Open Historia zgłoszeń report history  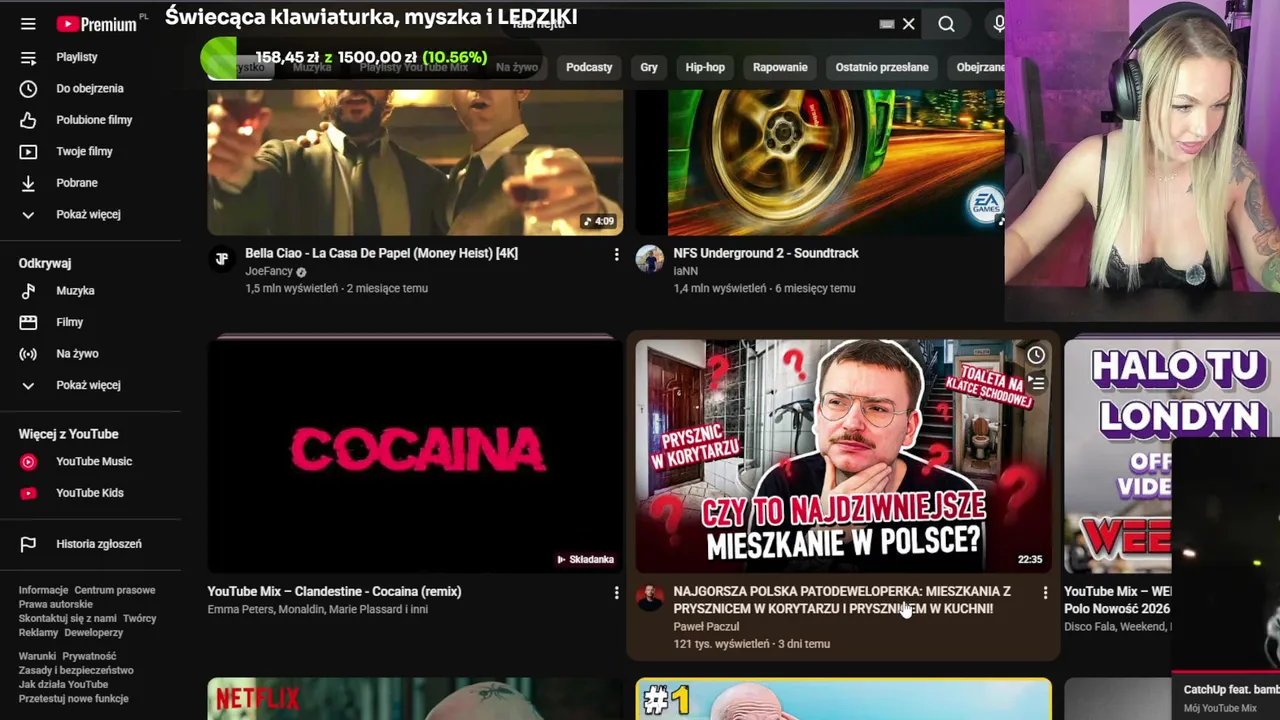pyautogui.click(x=98, y=544)
